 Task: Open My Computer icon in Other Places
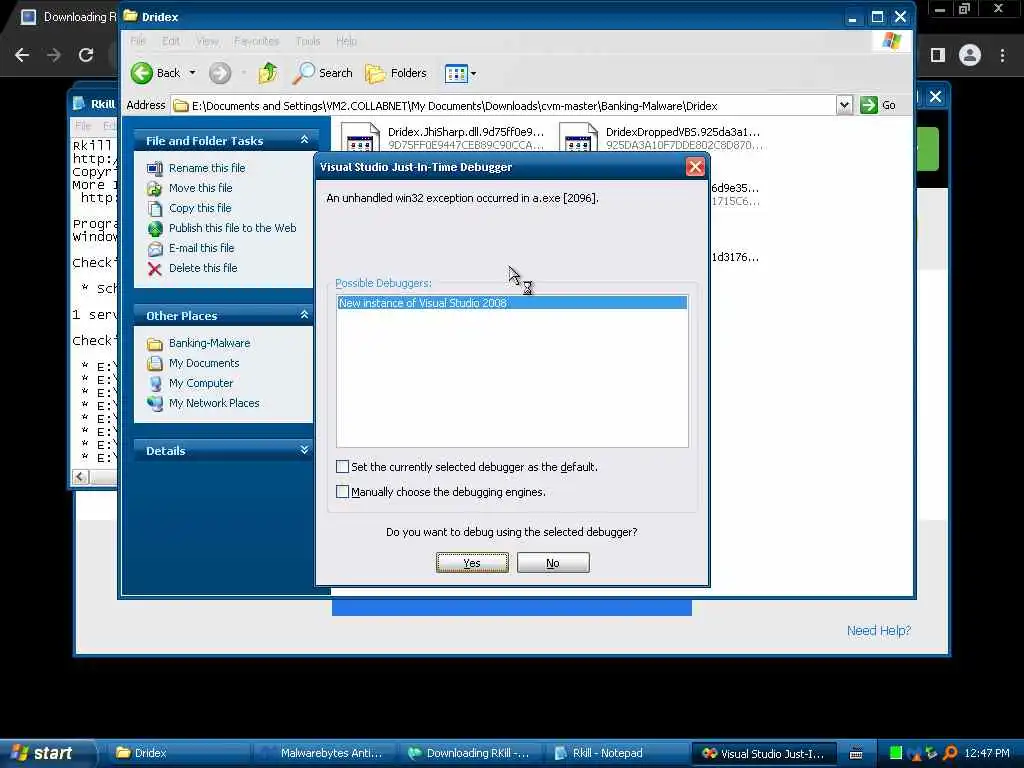(155, 383)
